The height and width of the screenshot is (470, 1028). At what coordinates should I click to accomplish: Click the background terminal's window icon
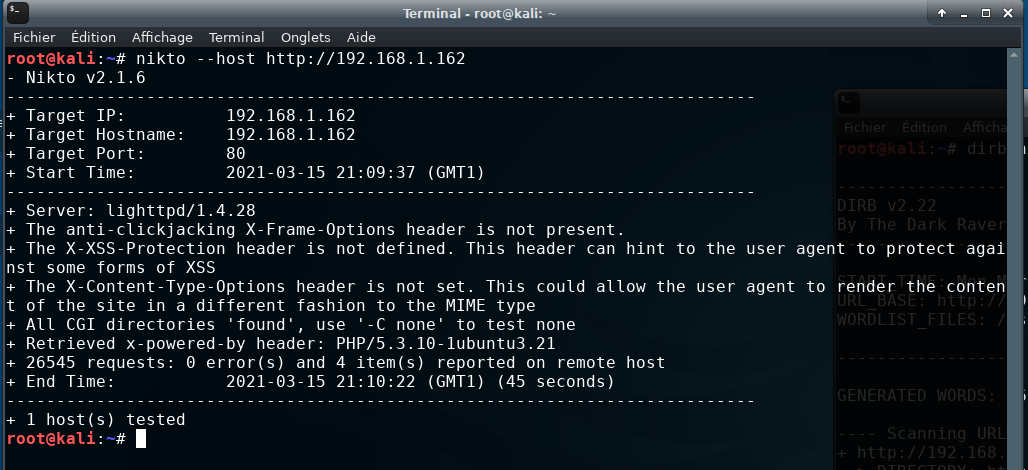[849, 103]
